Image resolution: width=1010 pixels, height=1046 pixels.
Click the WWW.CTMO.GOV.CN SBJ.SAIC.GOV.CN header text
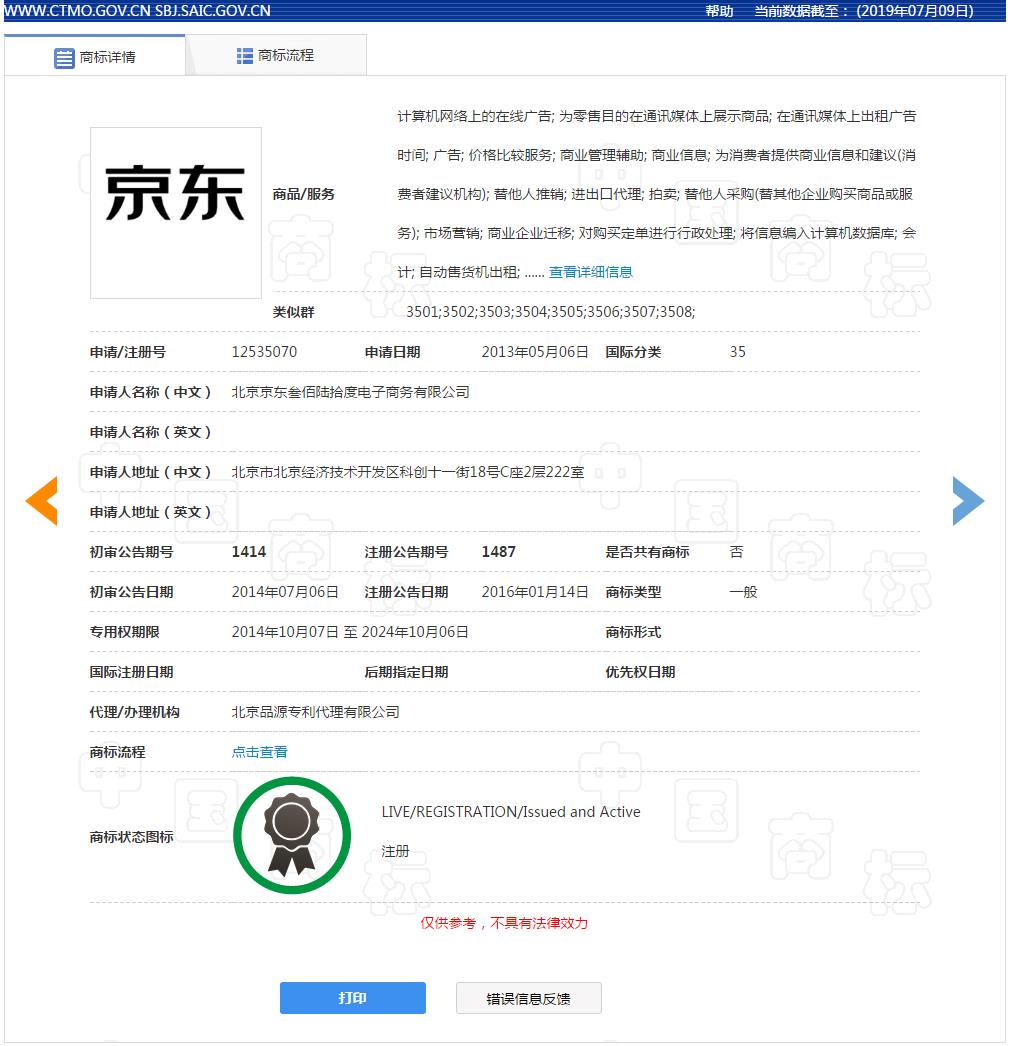coord(137,11)
